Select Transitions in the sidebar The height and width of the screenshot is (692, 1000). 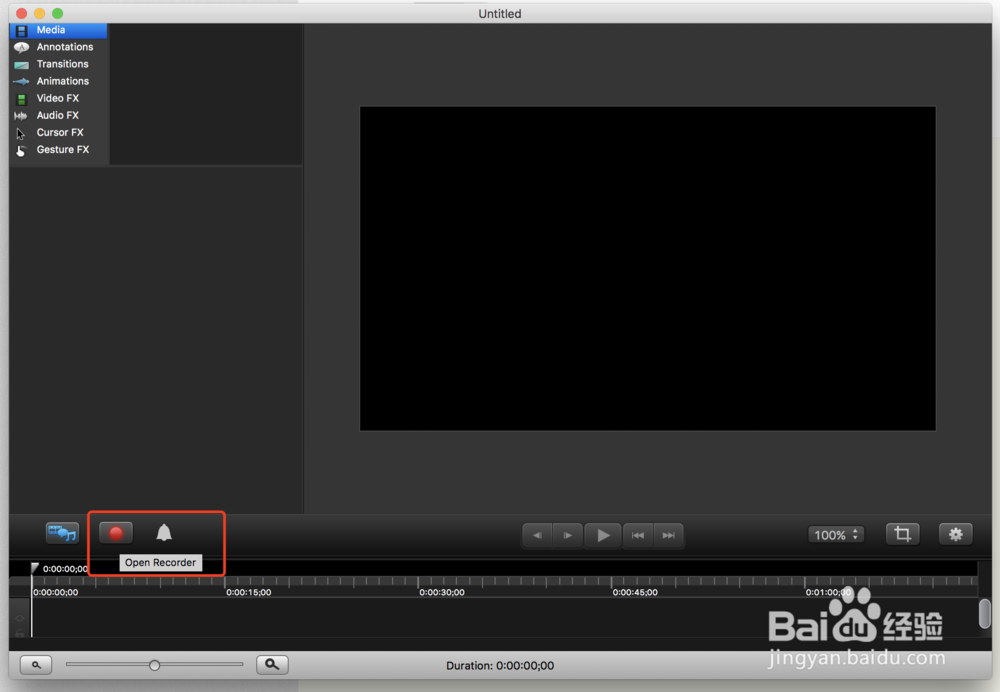pyautogui.click(x=59, y=64)
